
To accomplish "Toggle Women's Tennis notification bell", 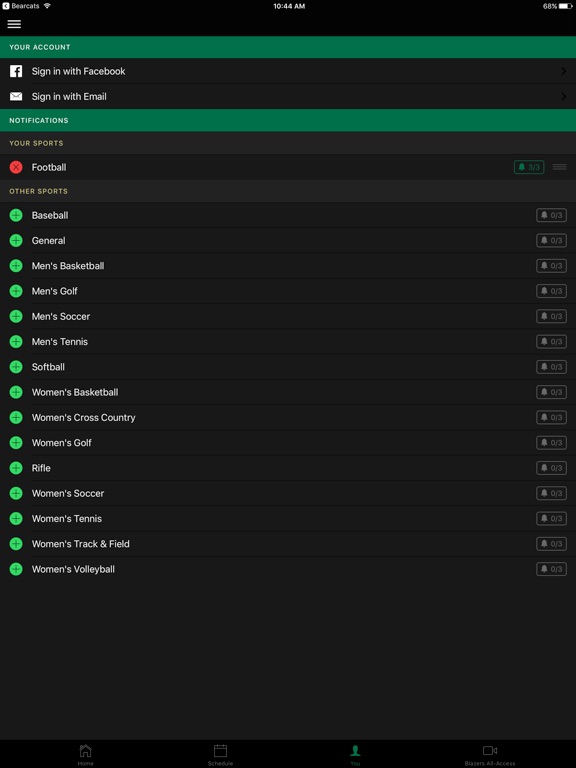I will [x=552, y=519].
